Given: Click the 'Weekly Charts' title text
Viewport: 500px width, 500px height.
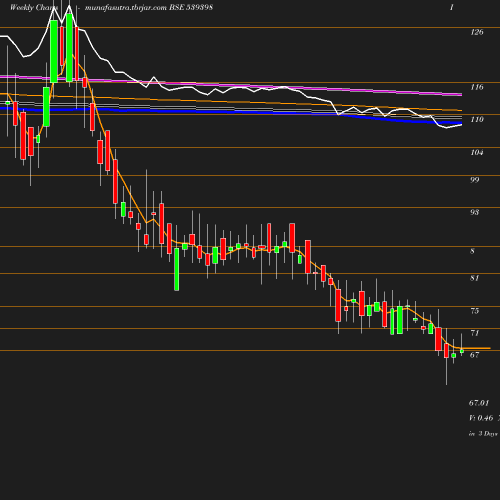Looking at the screenshot, I should pos(34,7).
